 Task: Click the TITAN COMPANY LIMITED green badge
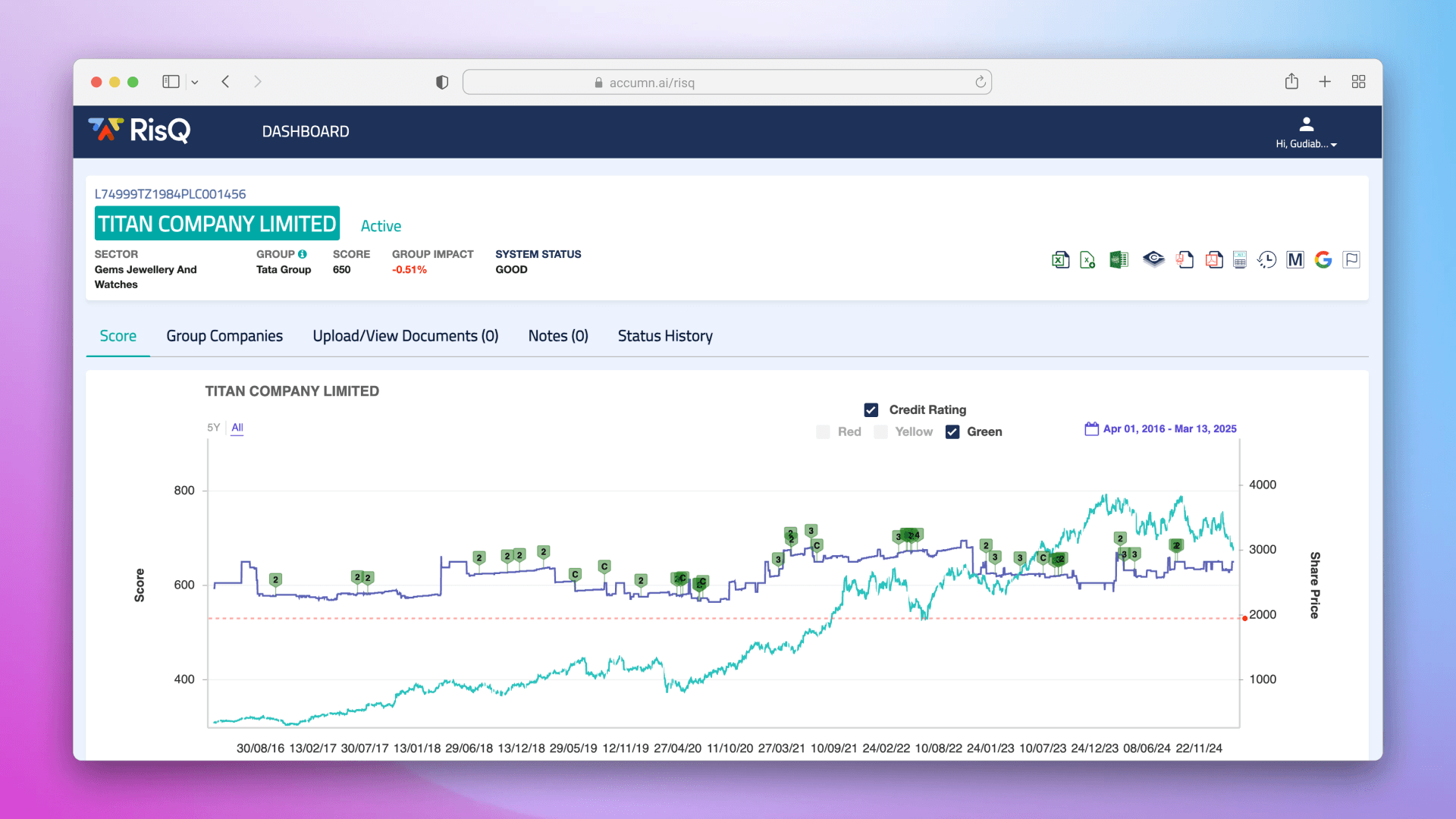pyautogui.click(x=217, y=224)
